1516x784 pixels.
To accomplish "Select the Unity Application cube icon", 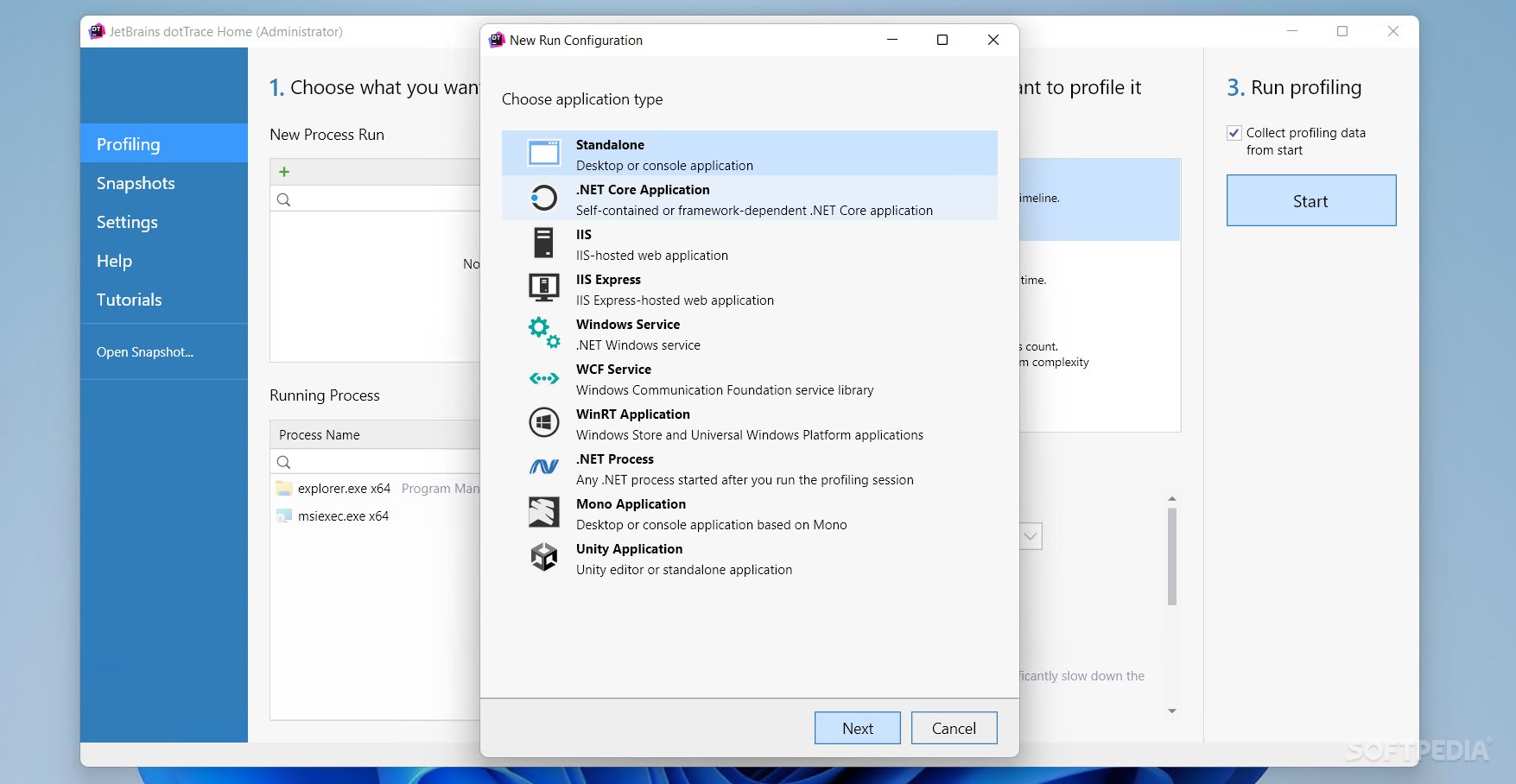I will pos(544,557).
